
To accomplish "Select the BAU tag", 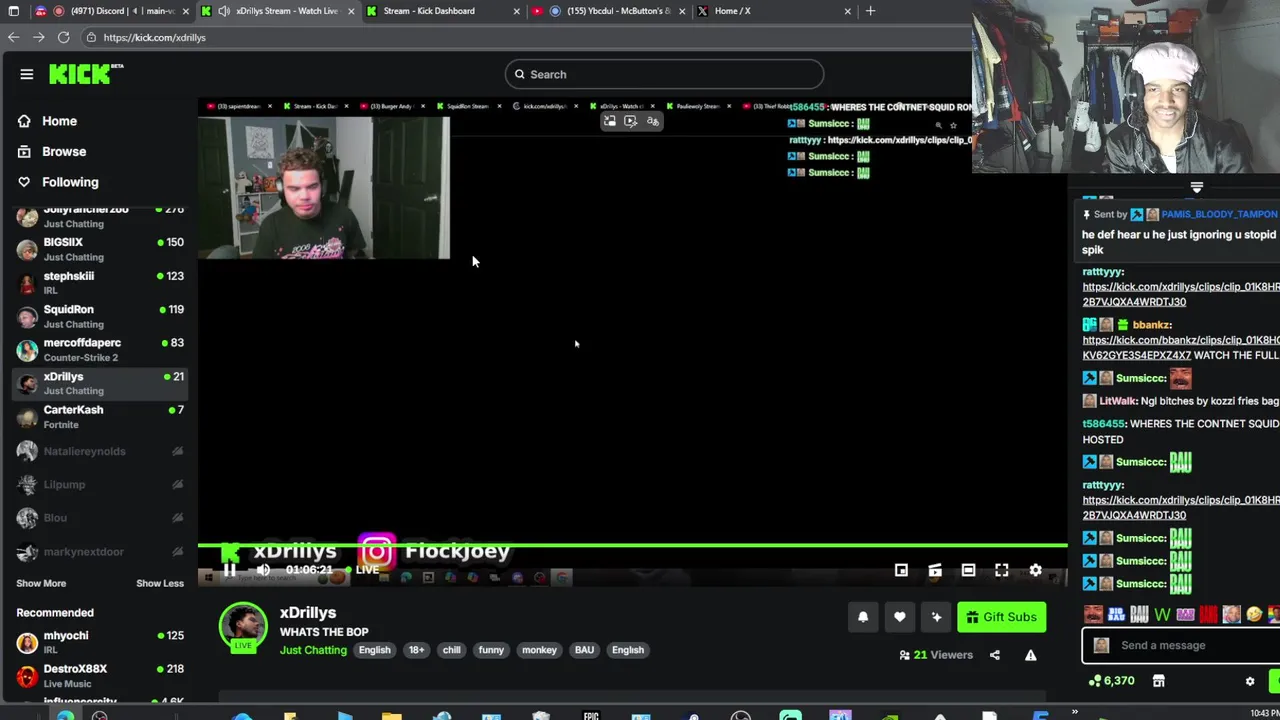I will point(584,650).
